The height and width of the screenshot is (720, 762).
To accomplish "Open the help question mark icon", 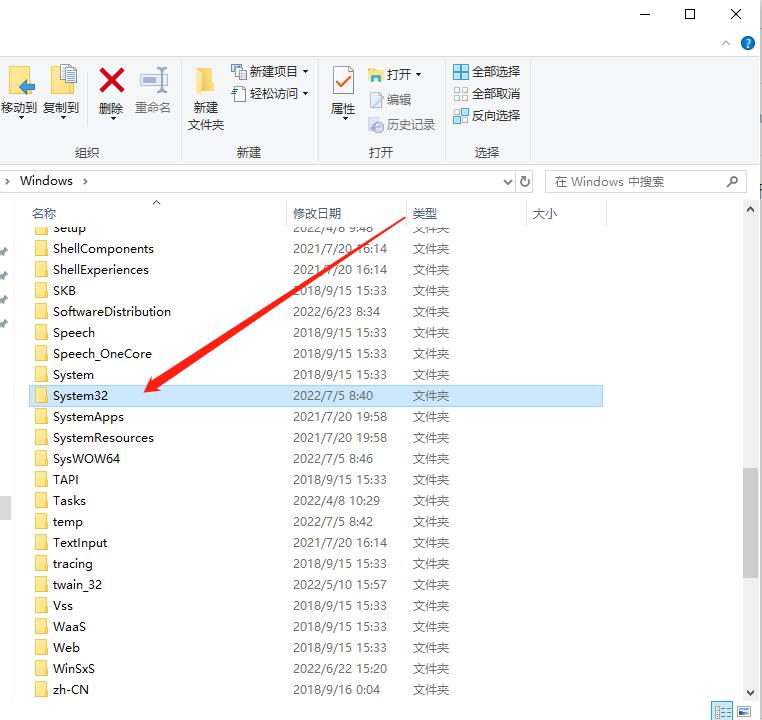I will point(747,43).
